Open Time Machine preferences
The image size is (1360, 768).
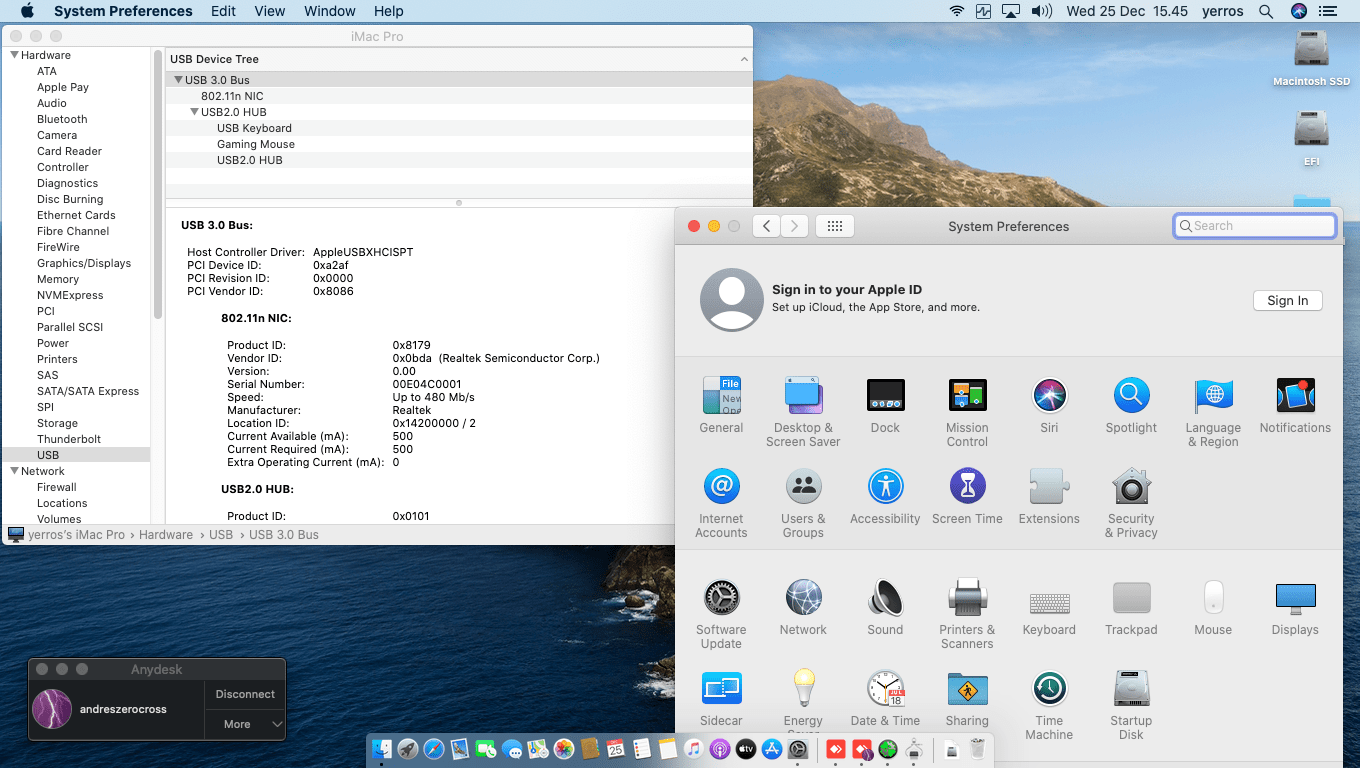pyautogui.click(x=1048, y=690)
